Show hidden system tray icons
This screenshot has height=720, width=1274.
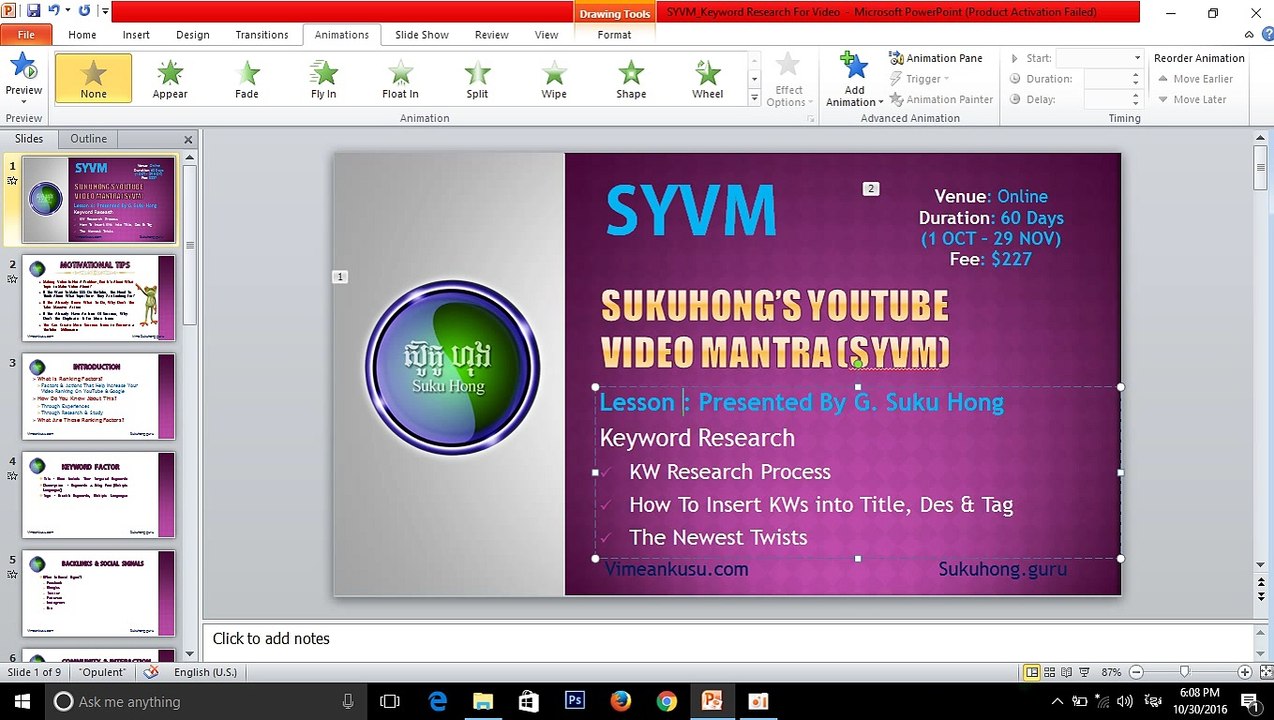coord(1057,701)
